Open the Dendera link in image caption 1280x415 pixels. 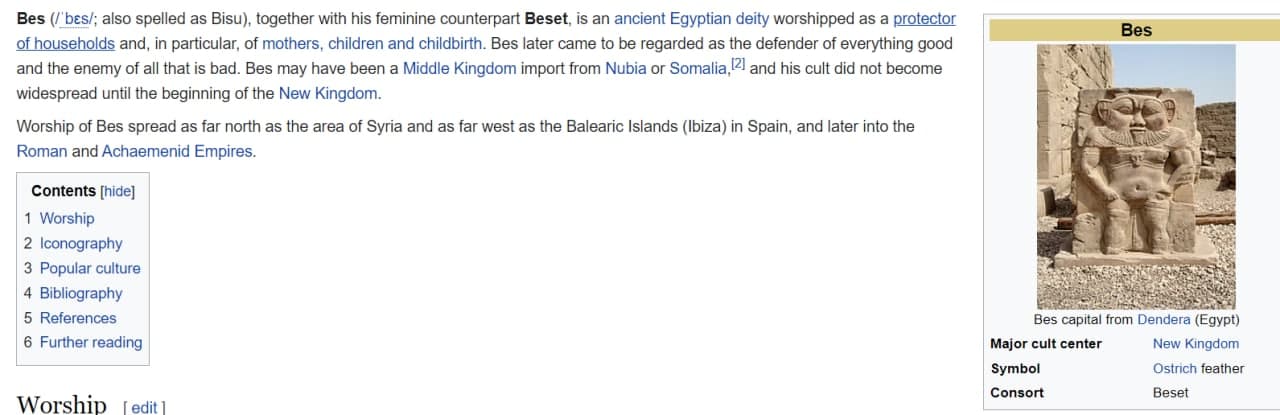click(x=1164, y=320)
